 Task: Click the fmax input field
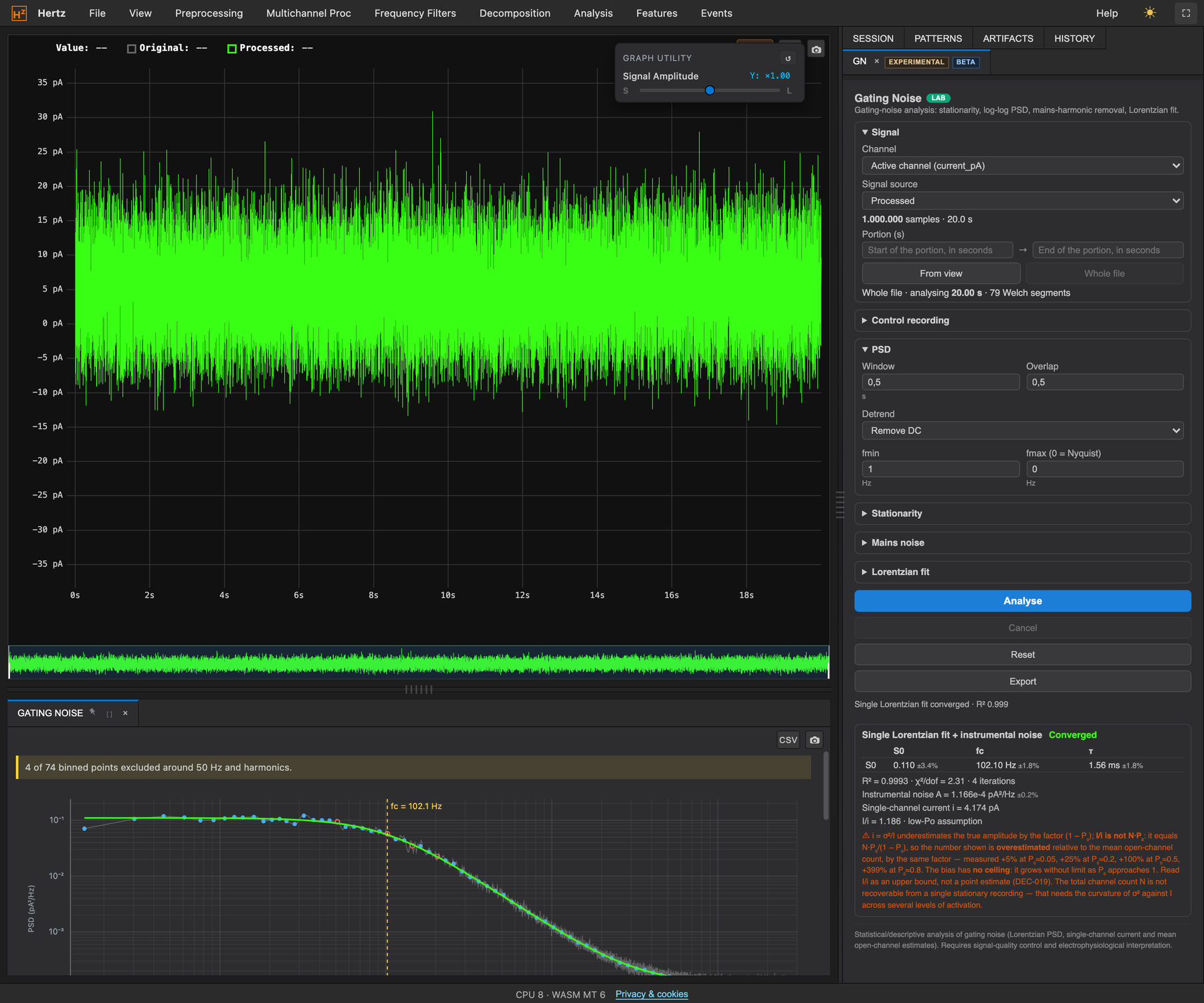1104,469
